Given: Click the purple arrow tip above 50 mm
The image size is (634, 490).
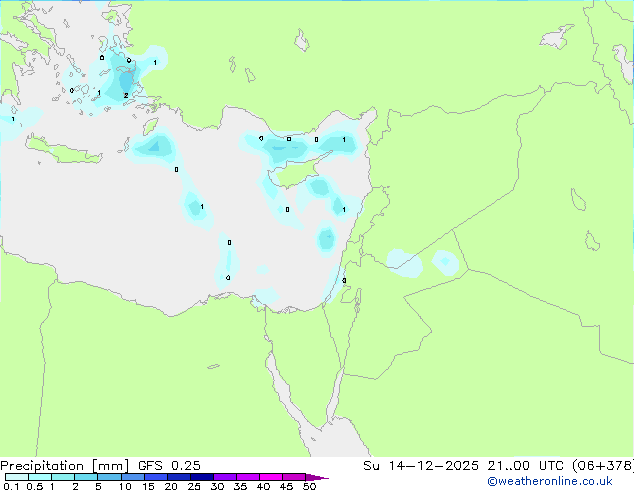Looking at the screenshot, I should (x=317, y=477).
